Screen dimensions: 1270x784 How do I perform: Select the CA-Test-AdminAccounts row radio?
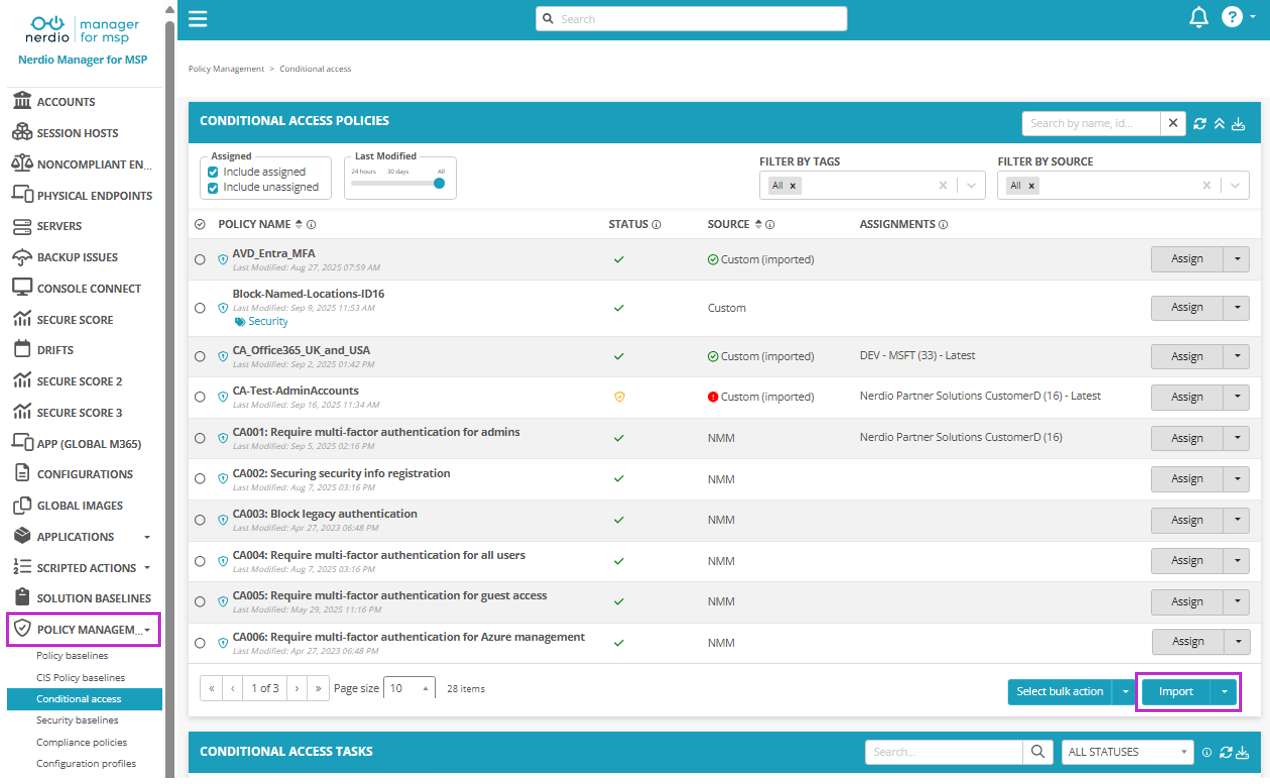[x=200, y=397]
